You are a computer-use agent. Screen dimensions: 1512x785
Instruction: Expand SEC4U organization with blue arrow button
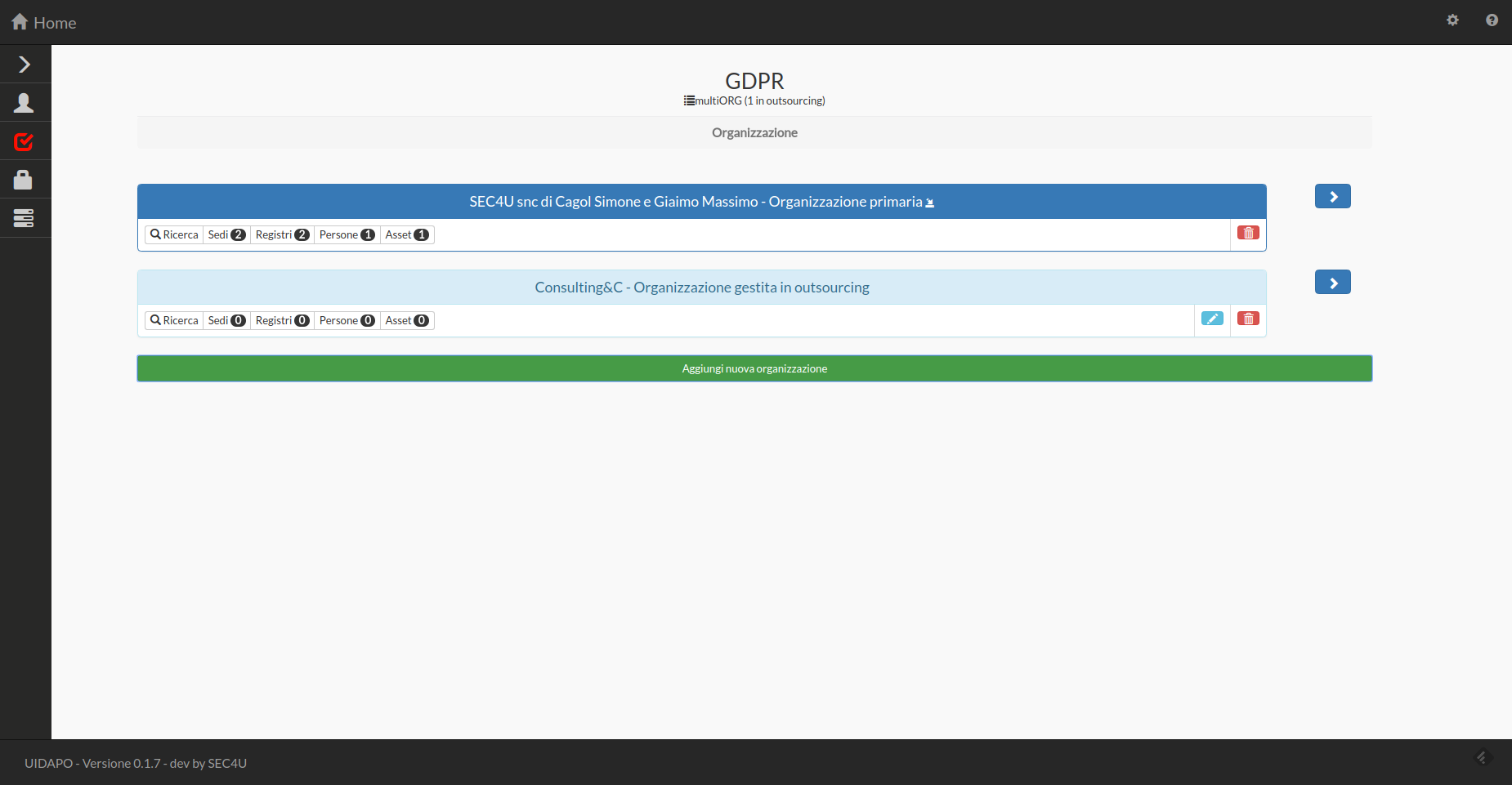[1333, 196]
